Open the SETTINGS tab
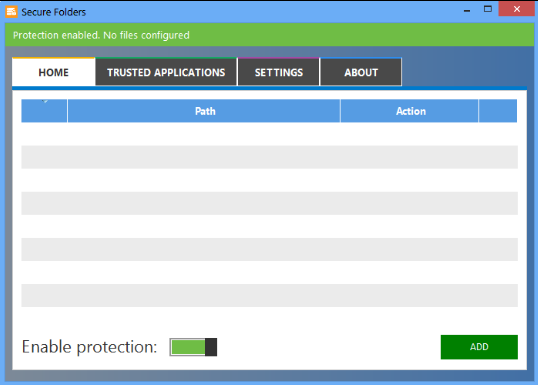 279,72
